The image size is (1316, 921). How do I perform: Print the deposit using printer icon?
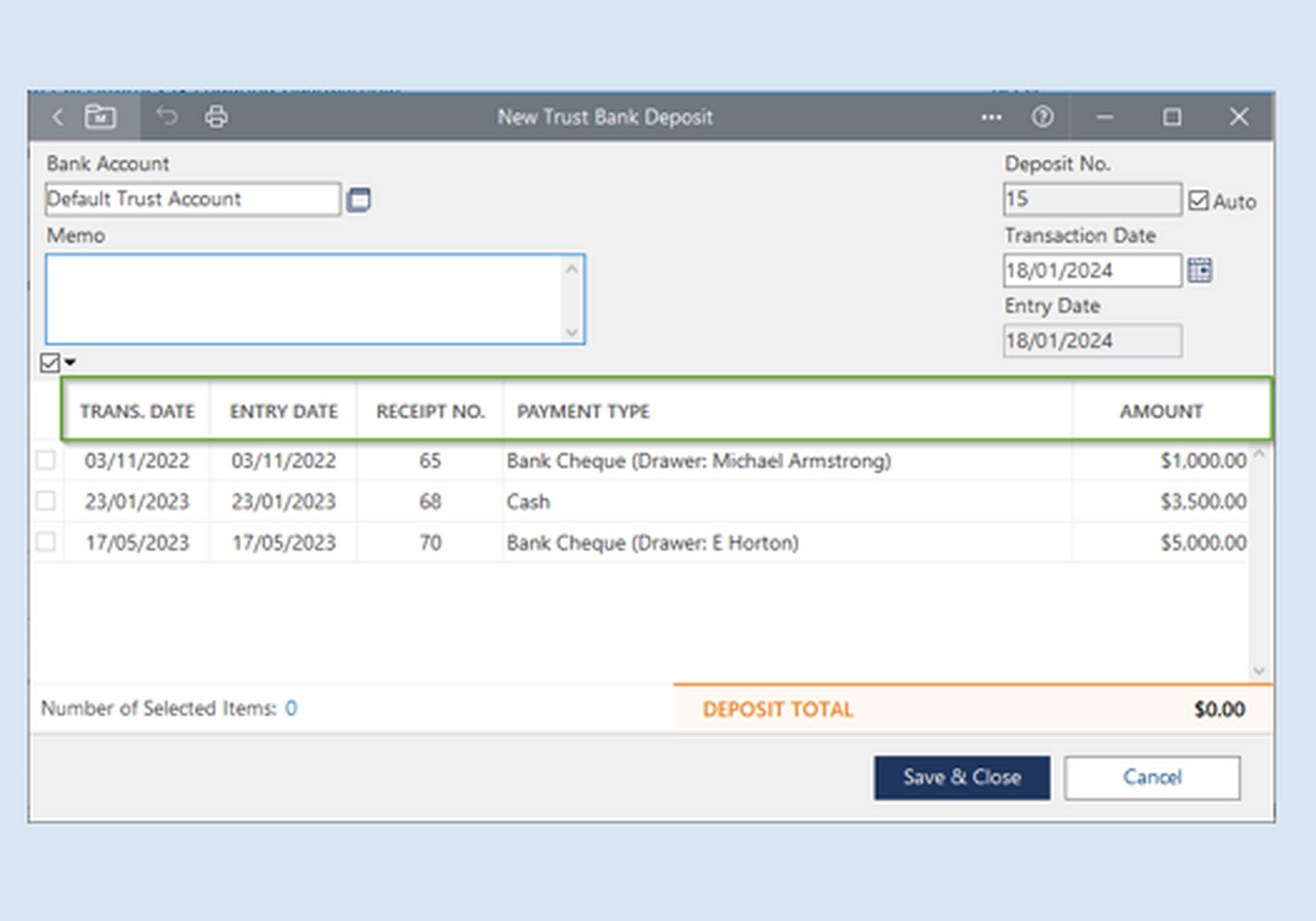(x=216, y=117)
